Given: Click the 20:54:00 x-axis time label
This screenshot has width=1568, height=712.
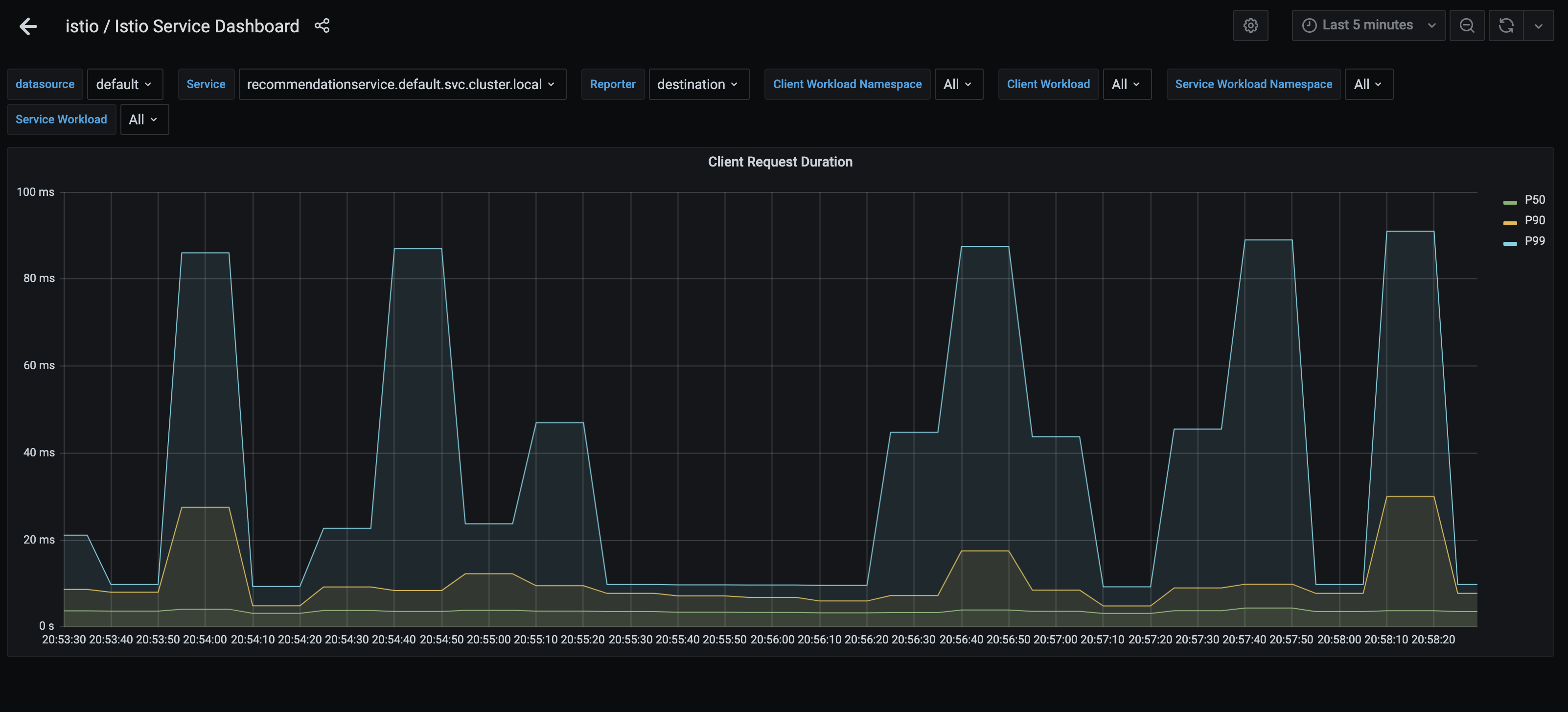Looking at the screenshot, I should (x=205, y=640).
